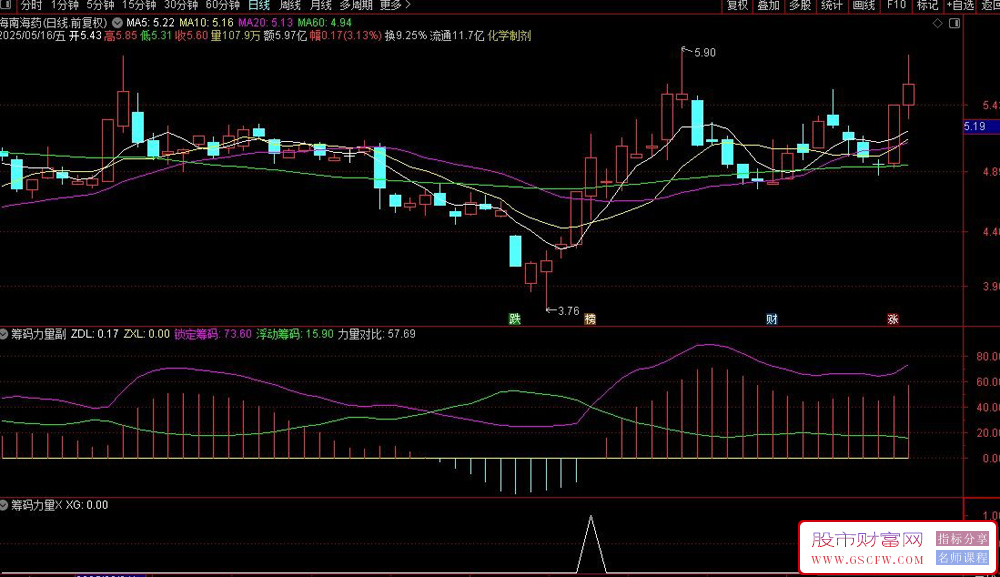Viewport: 1000px width, 577px height.
Task: Click the diamond icon in chart header
Action: (938, 23)
